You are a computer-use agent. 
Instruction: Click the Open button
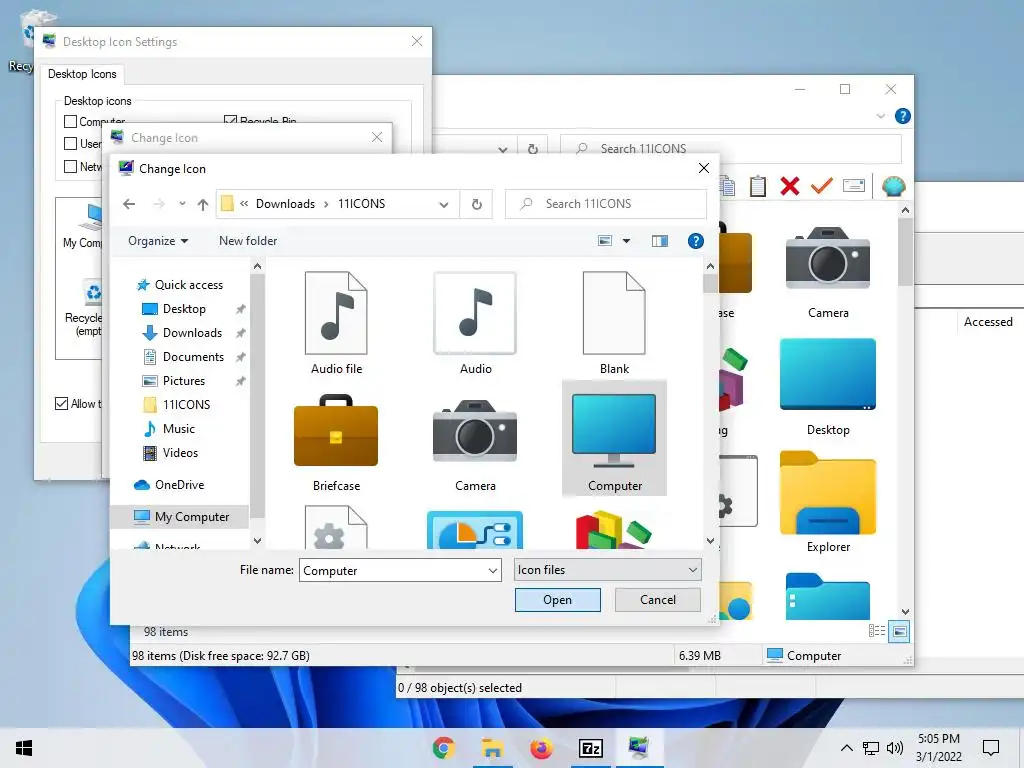557,600
